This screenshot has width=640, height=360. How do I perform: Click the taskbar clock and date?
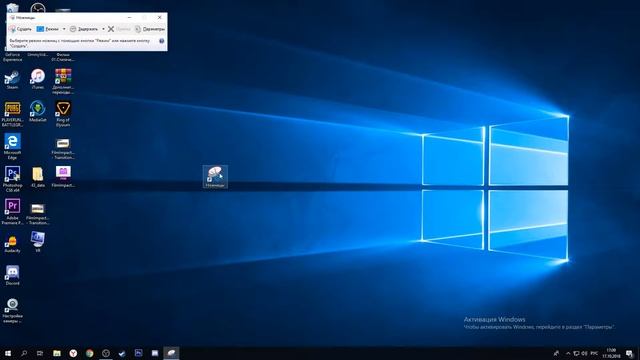click(611, 353)
